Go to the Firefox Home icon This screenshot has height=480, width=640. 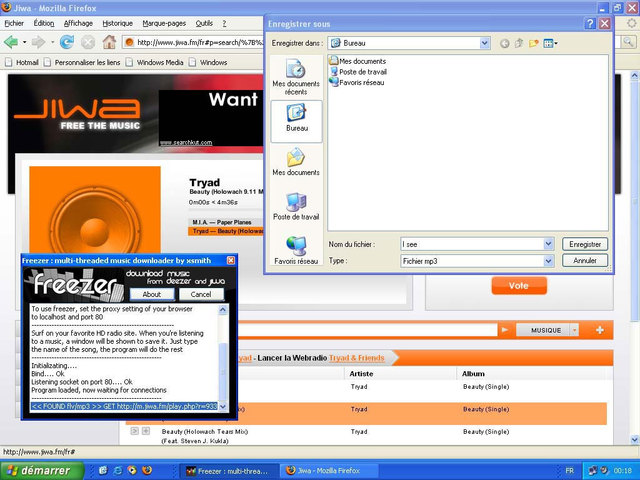click(109, 42)
